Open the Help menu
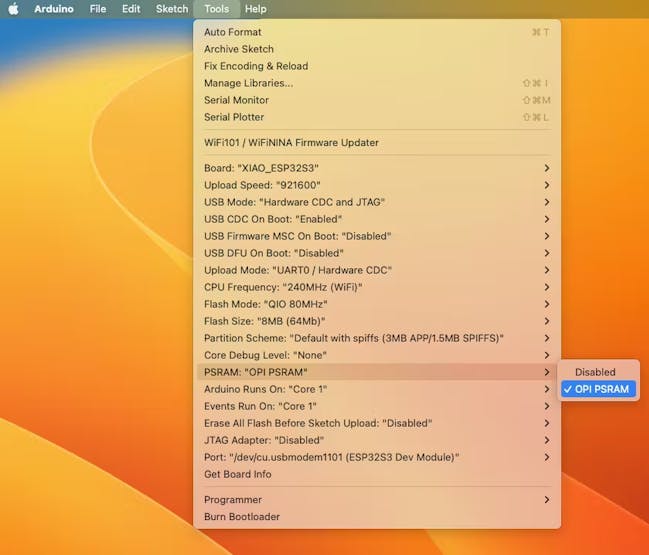Viewport: 649px width, 555px height. coord(255,9)
